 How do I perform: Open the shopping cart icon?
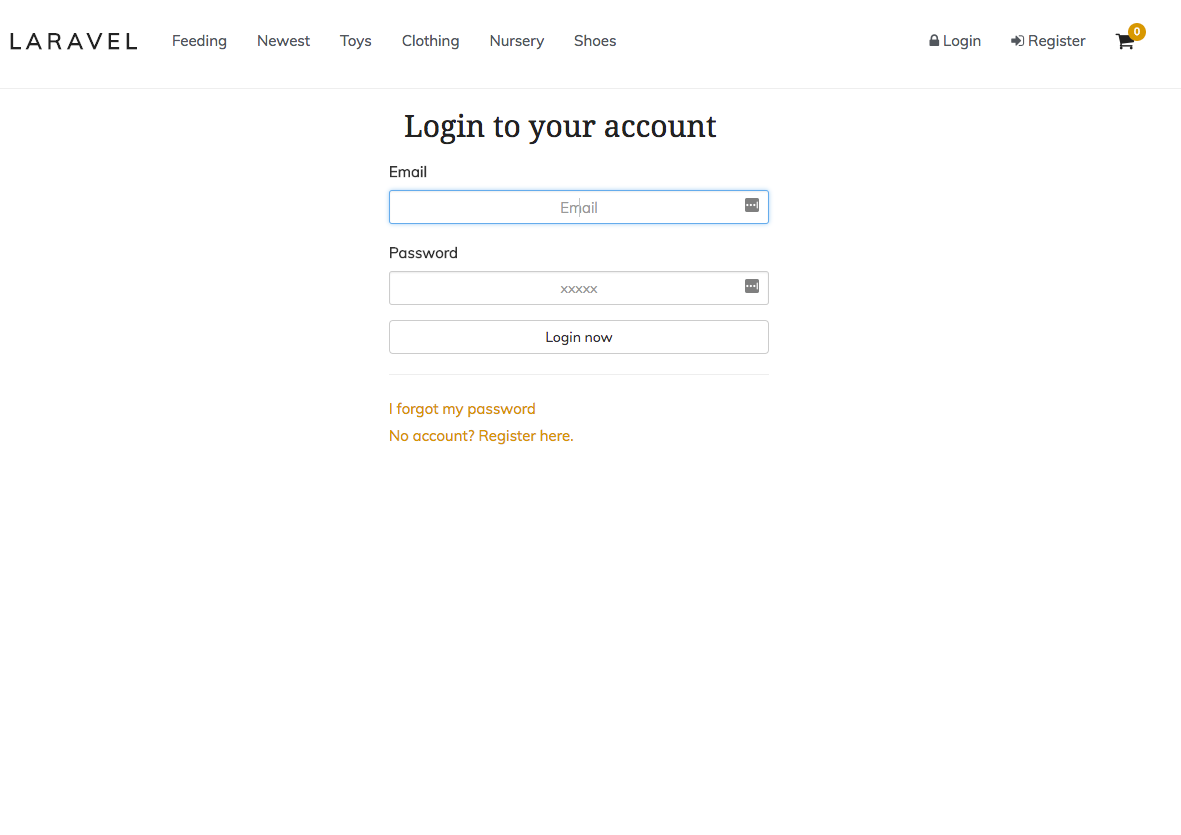pyautogui.click(x=1124, y=43)
